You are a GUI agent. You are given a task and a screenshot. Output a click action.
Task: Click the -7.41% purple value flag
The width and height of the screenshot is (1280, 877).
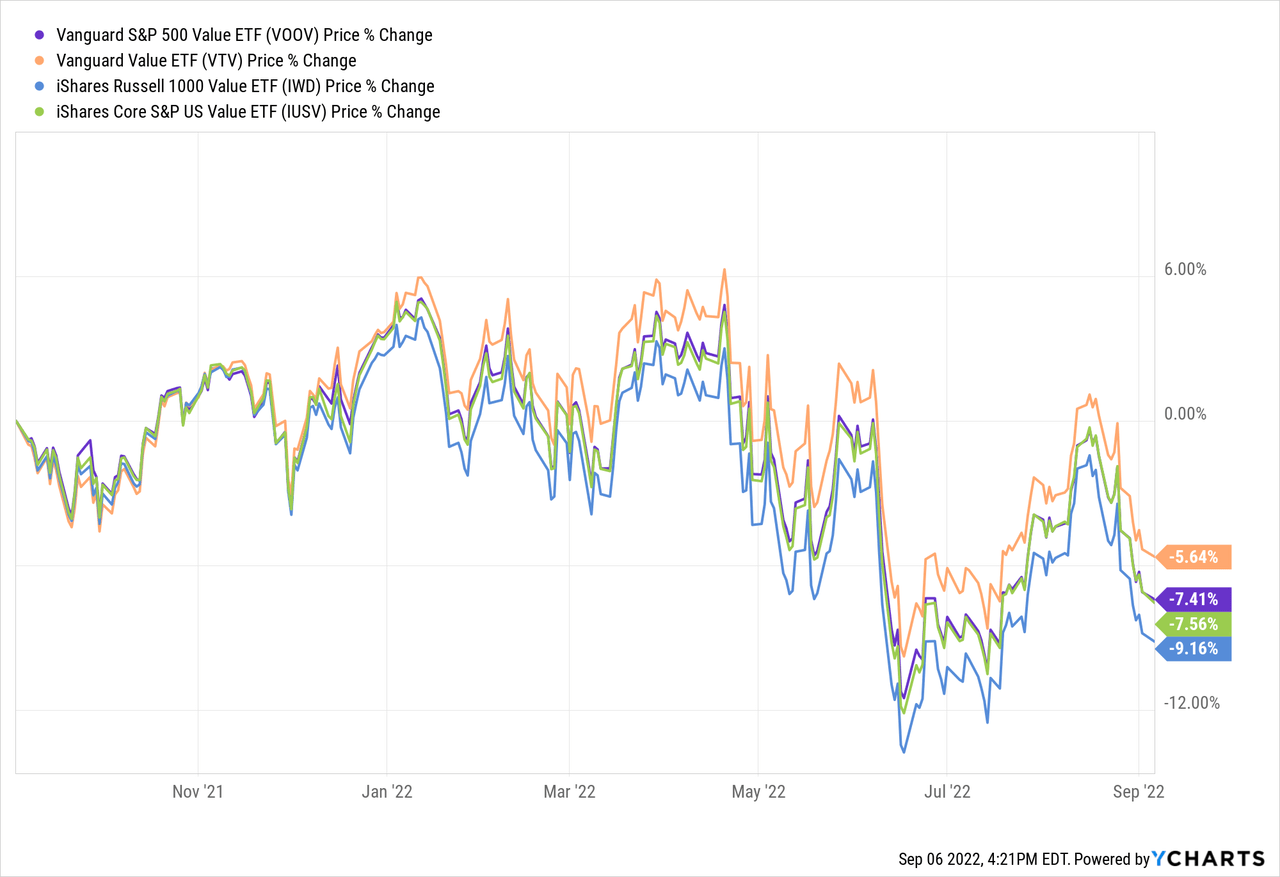coord(1194,599)
